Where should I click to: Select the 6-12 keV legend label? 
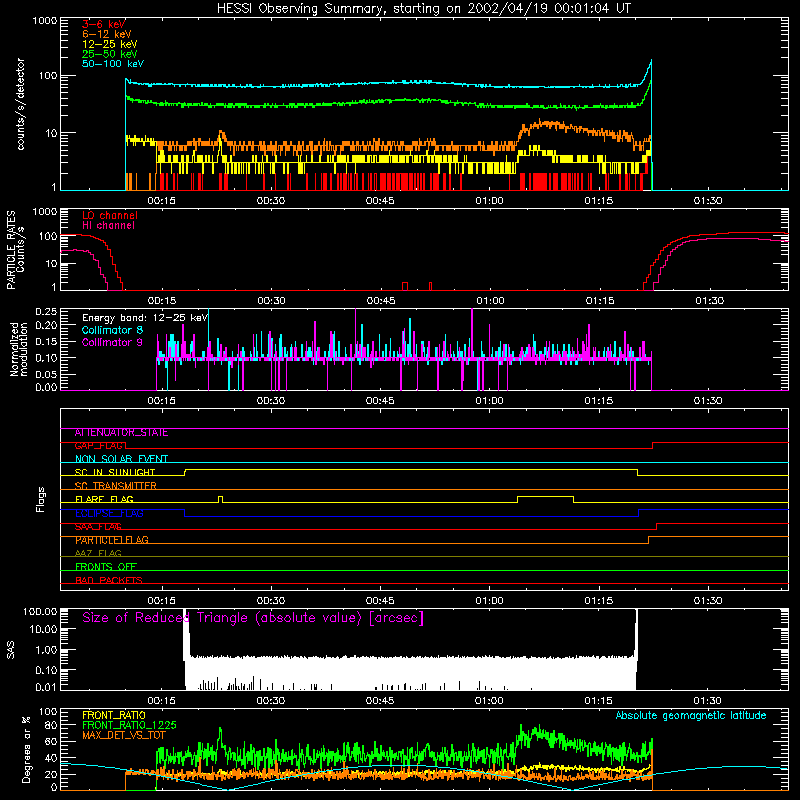(x=107, y=34)
